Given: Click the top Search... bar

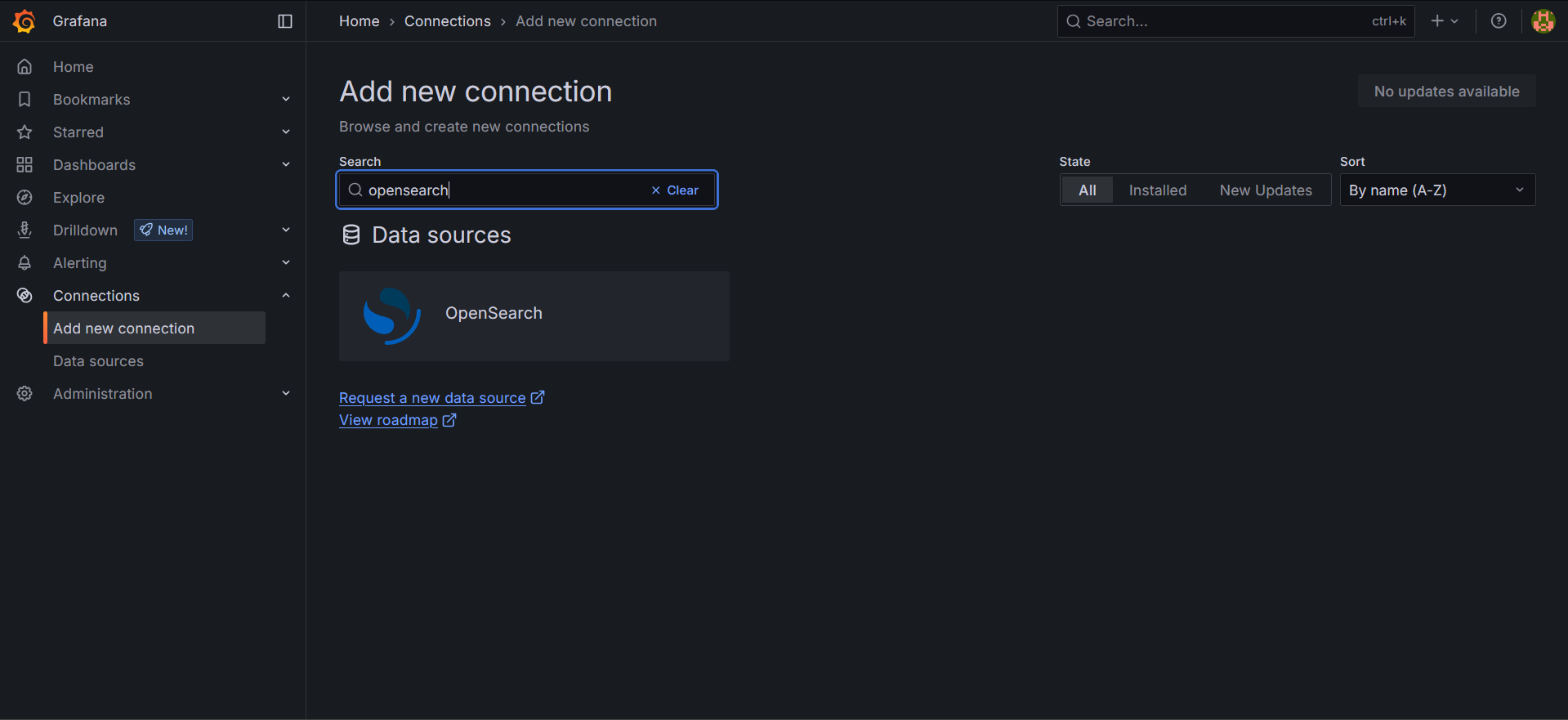Looking at the screenshot, I should coord(1235,21).
